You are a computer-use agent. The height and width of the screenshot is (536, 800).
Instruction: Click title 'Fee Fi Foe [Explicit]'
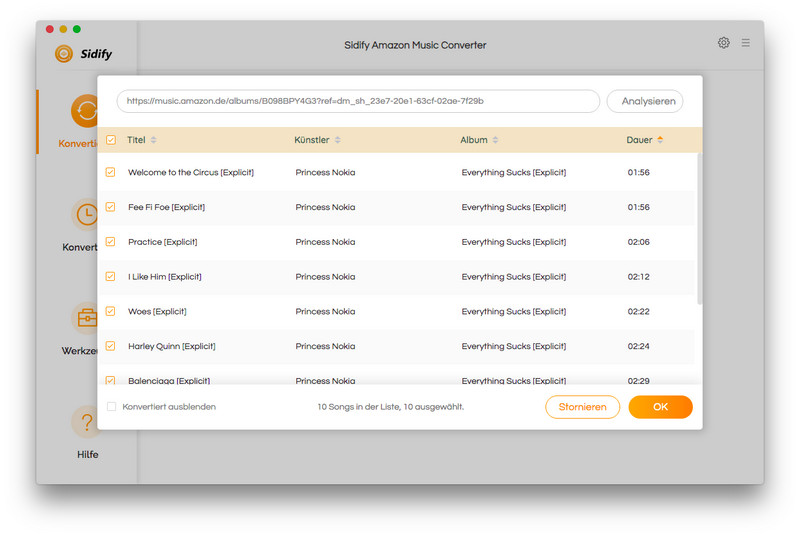166,207
